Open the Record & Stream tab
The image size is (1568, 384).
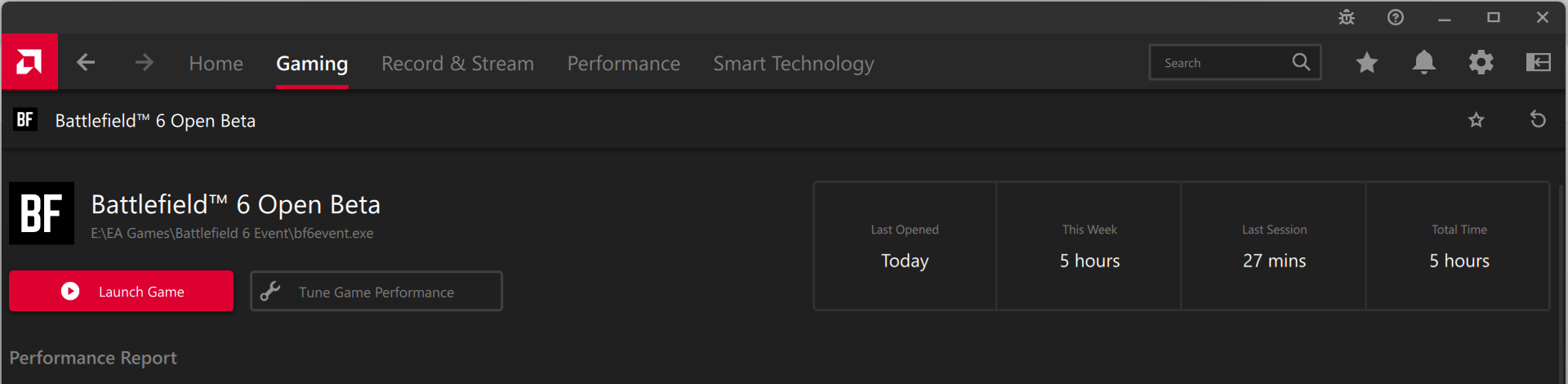pyautogui.click(x=457, y=63)
